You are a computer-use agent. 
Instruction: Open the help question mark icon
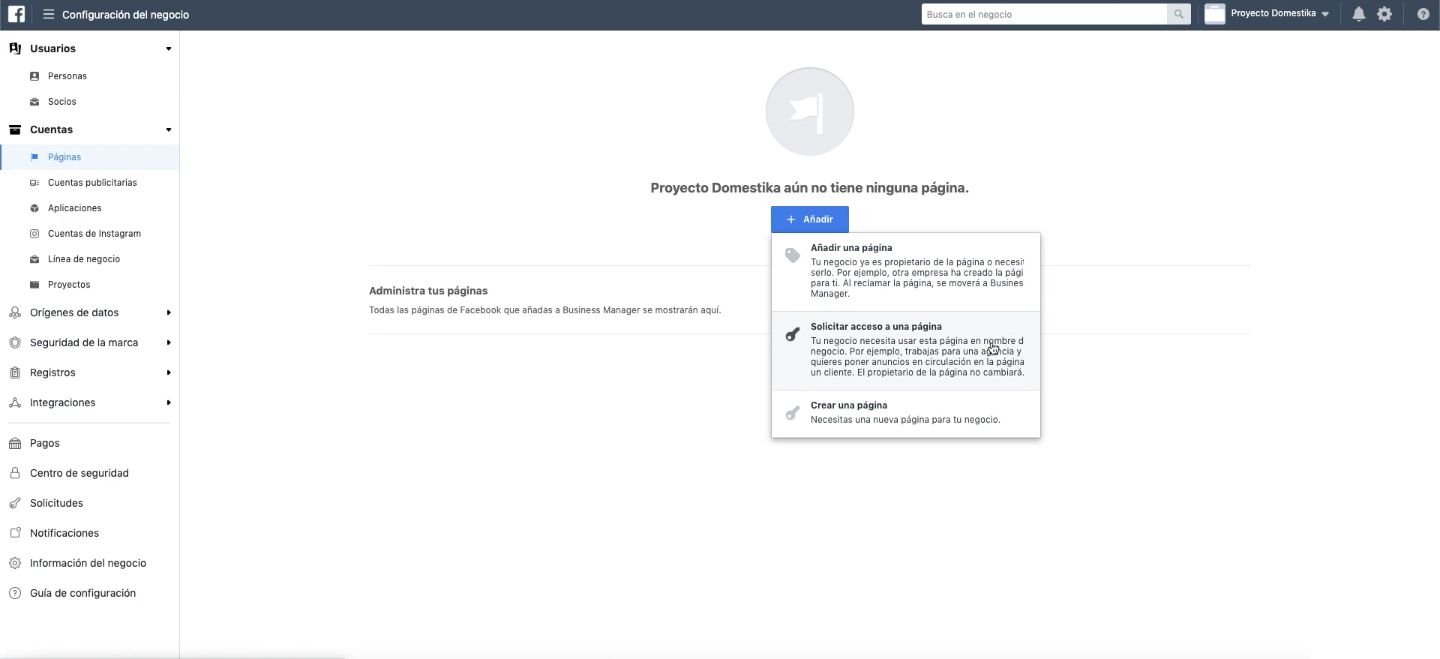[1423, 14]
